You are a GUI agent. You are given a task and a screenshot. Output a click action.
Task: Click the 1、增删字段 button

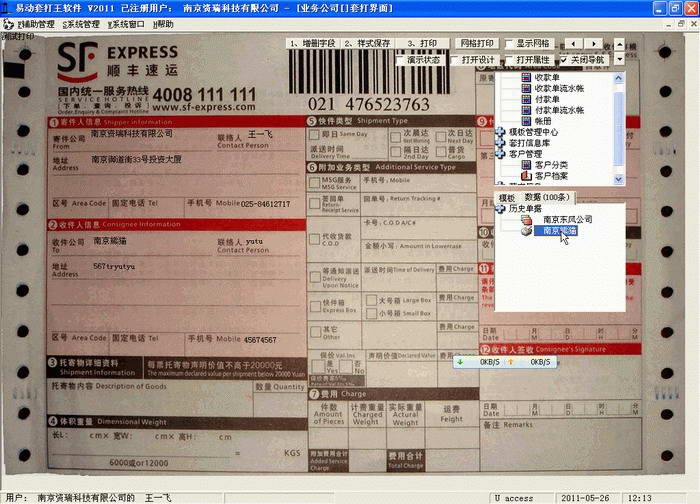point(312,43)
